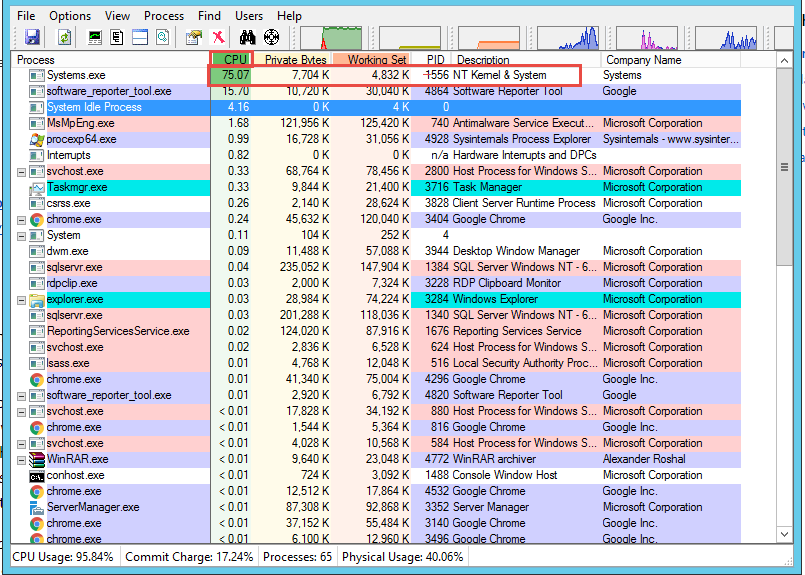Click the 'CPU Usage: 95.84%' status entry

coord(63,557)
